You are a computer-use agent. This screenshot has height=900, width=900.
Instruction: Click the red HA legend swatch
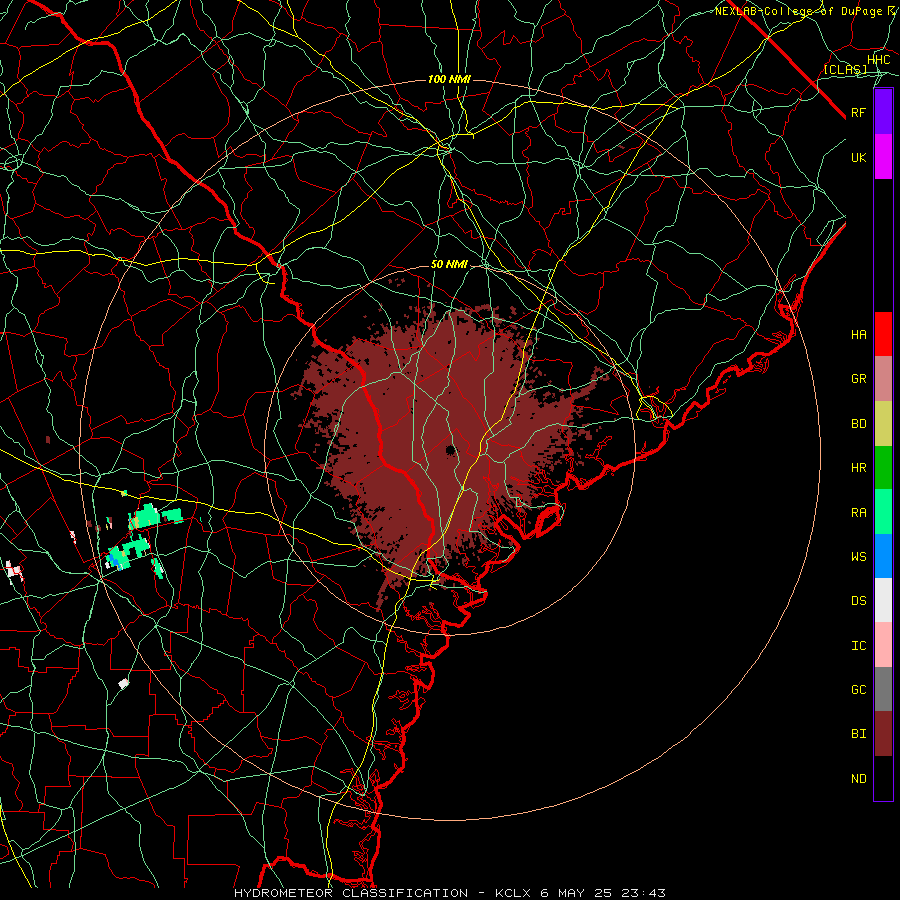click(x=883, y=334)
